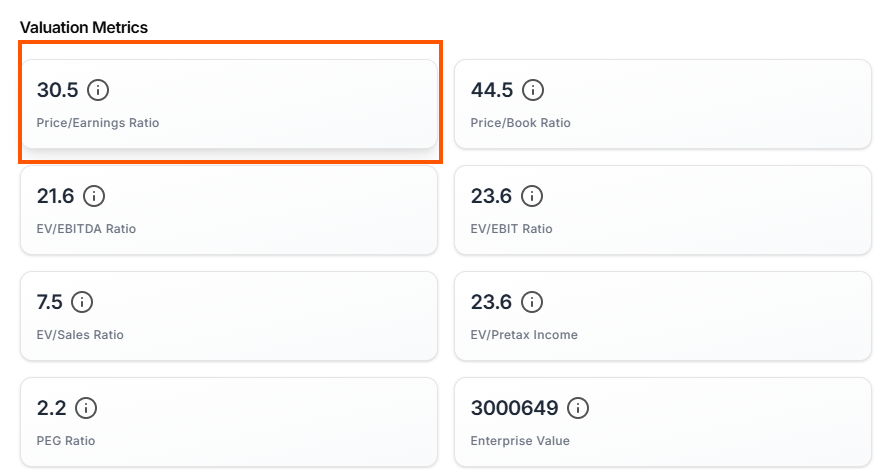Click the info icon in EV/Pretax Income card
The height and width of the screenshot is (473, 882).
tap(532, 302)
